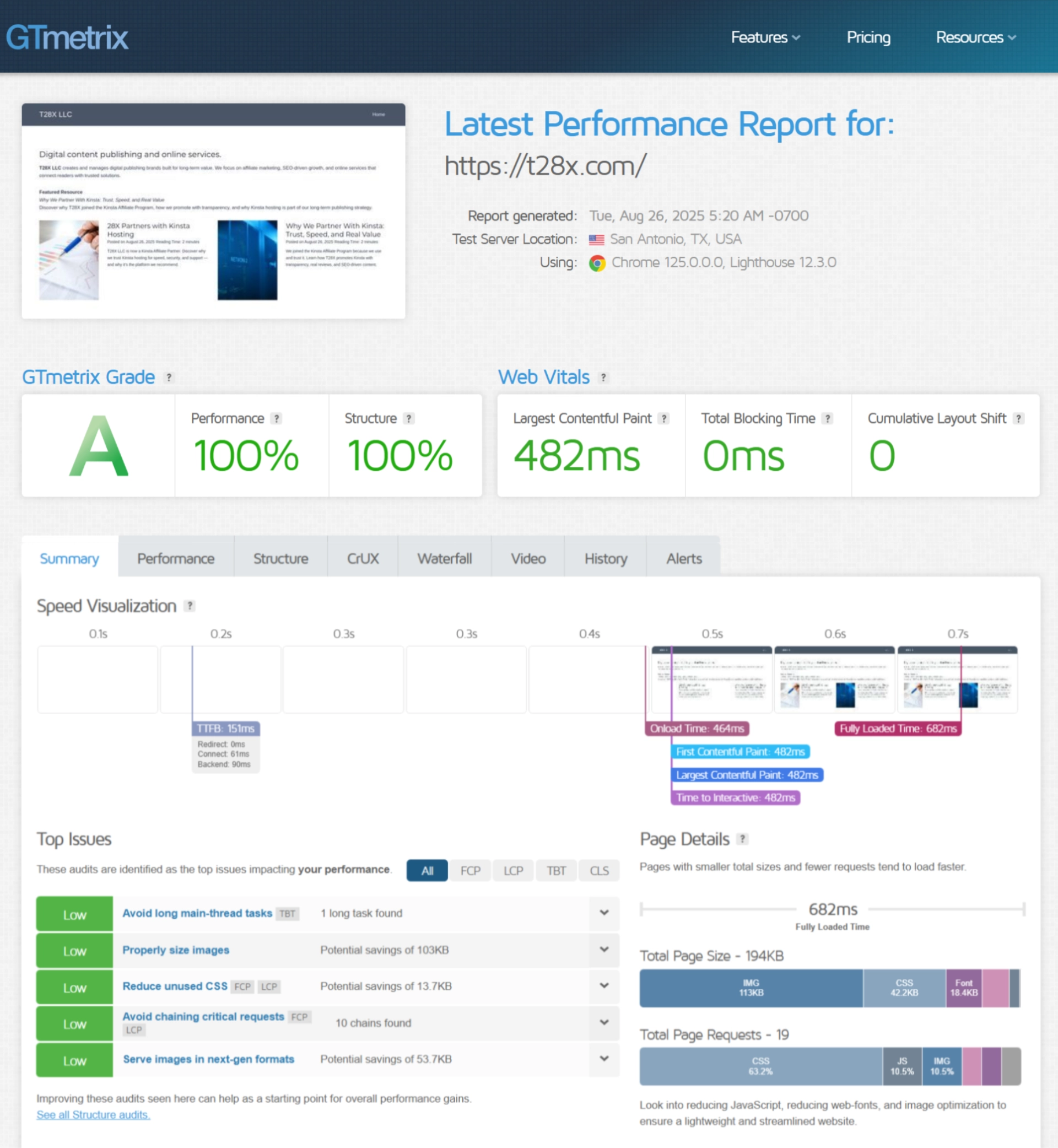Open Serve images in next-gen formats link
1058x1148 pixels.
pyautogui.click(x=208, y=1059)
